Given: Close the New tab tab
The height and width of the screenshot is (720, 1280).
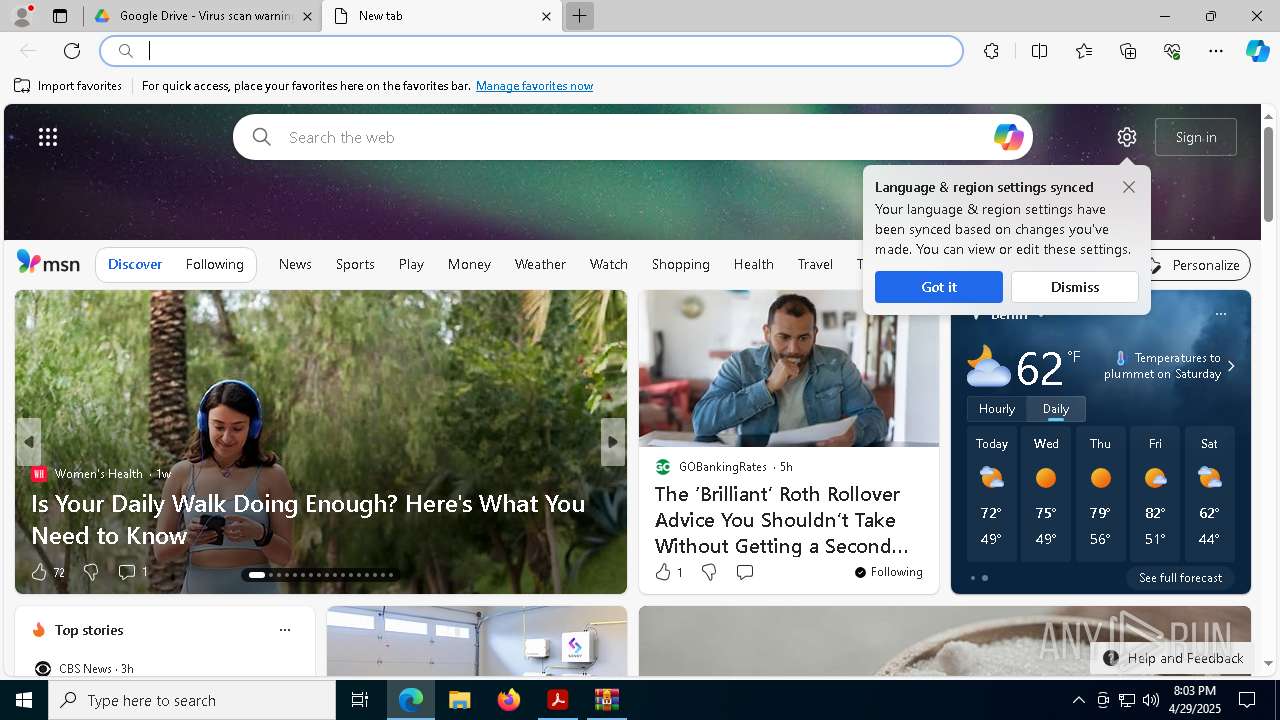Looking at the screenshot, I should 546,16.
